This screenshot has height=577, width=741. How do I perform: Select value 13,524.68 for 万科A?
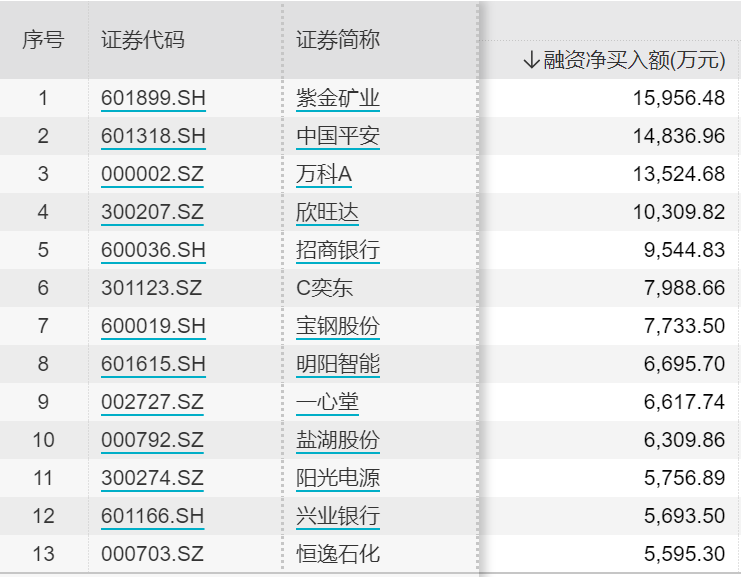[679, 174]
